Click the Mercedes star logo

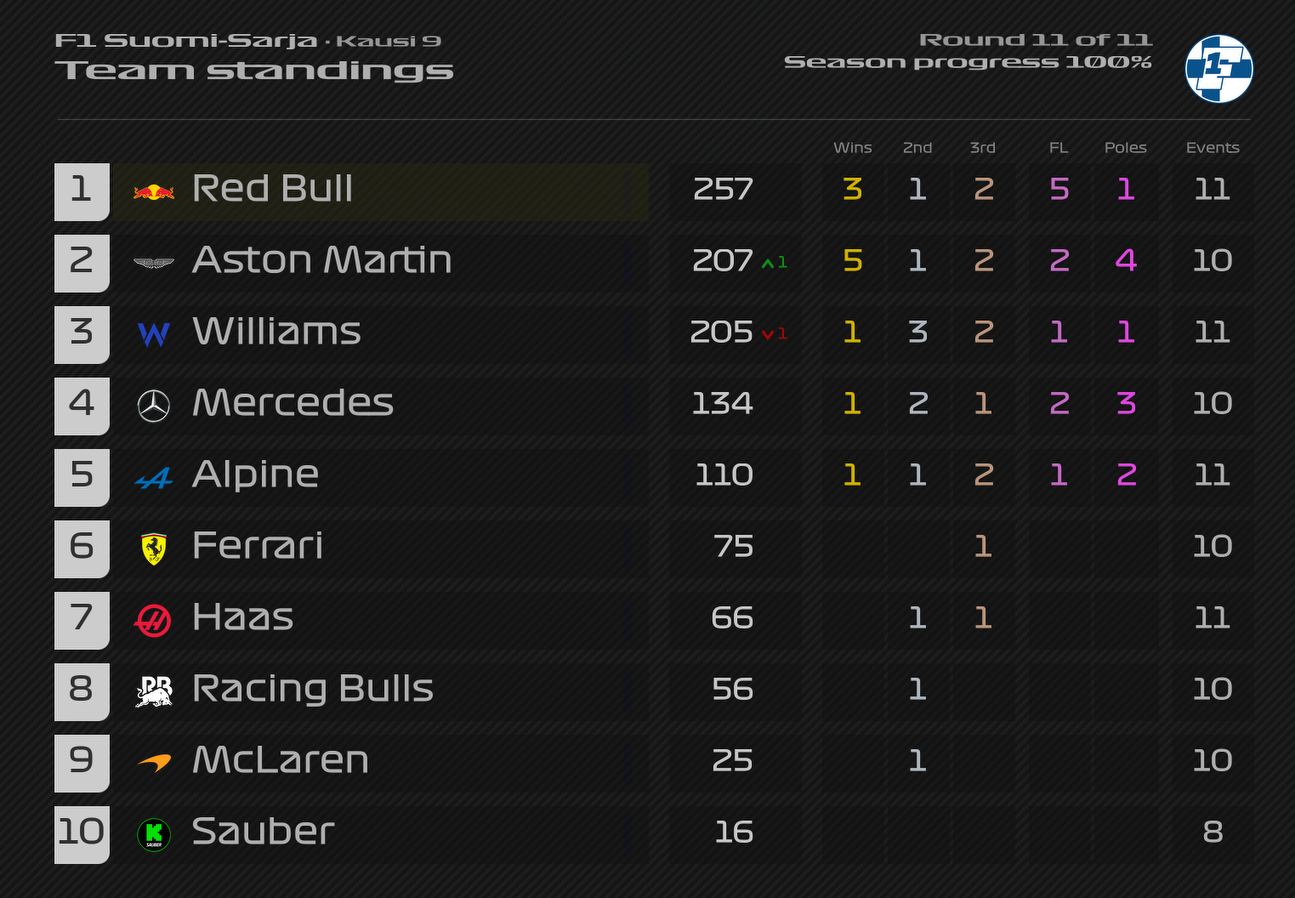[x=154, y=405]
